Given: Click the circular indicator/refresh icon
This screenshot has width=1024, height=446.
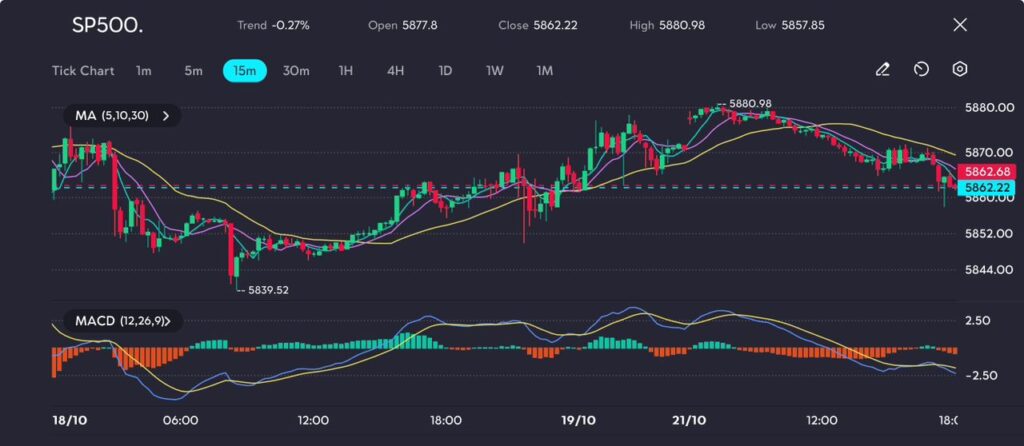Looking at the screenshot, I should (921, 70).
